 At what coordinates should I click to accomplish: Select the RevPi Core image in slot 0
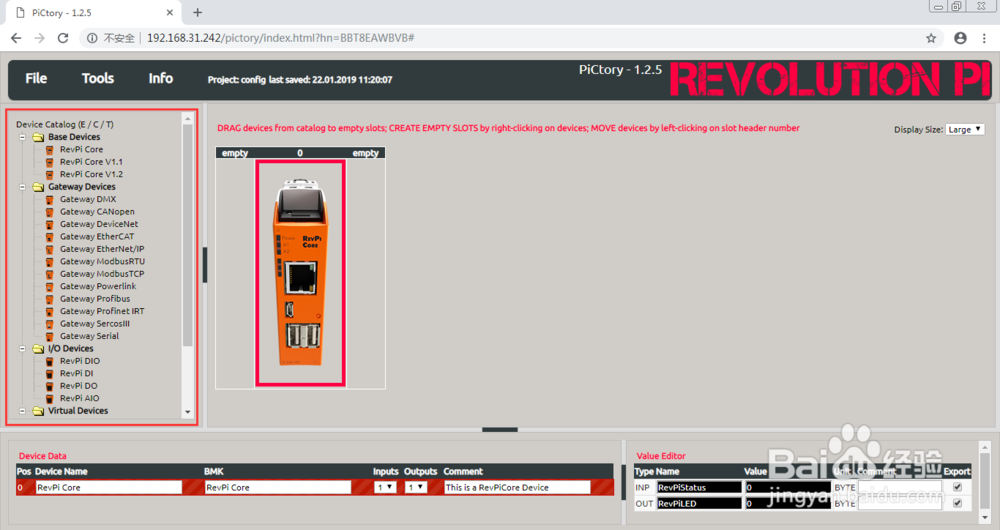[x=300, y=273]
